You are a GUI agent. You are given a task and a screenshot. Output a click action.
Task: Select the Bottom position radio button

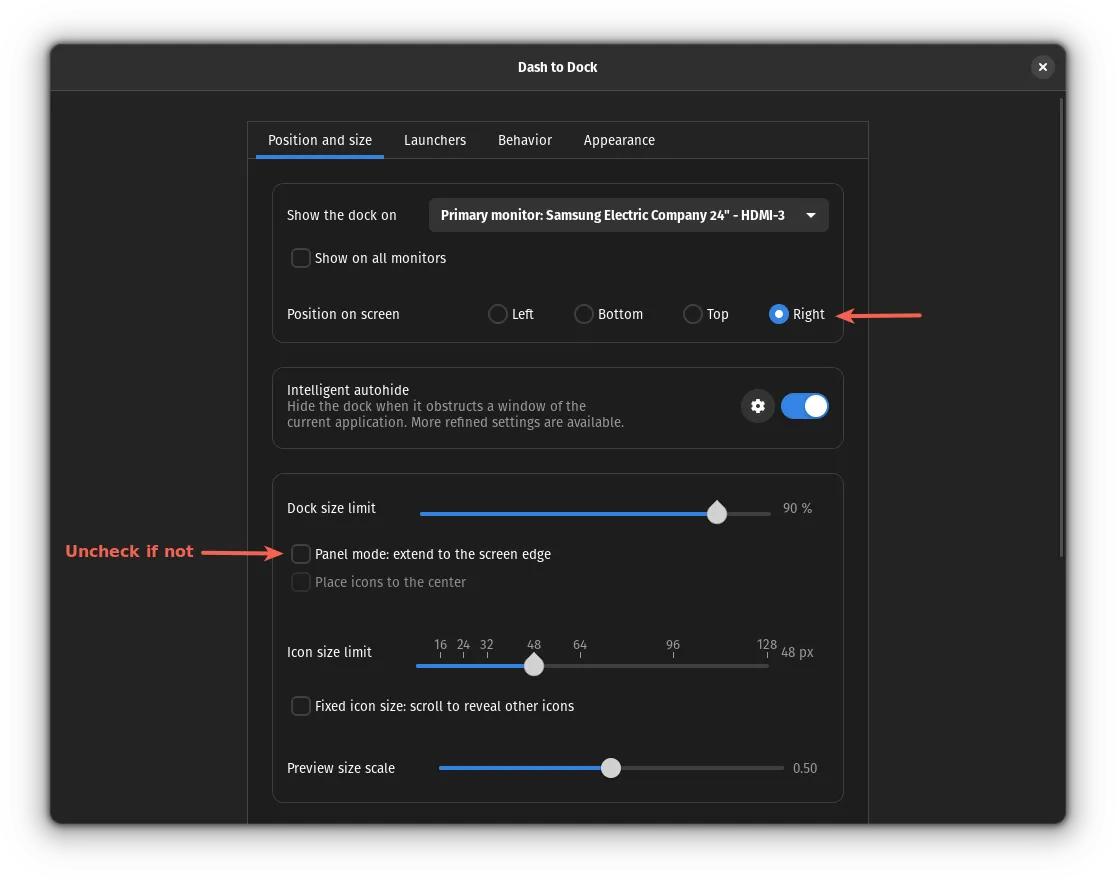coord(584,314)
